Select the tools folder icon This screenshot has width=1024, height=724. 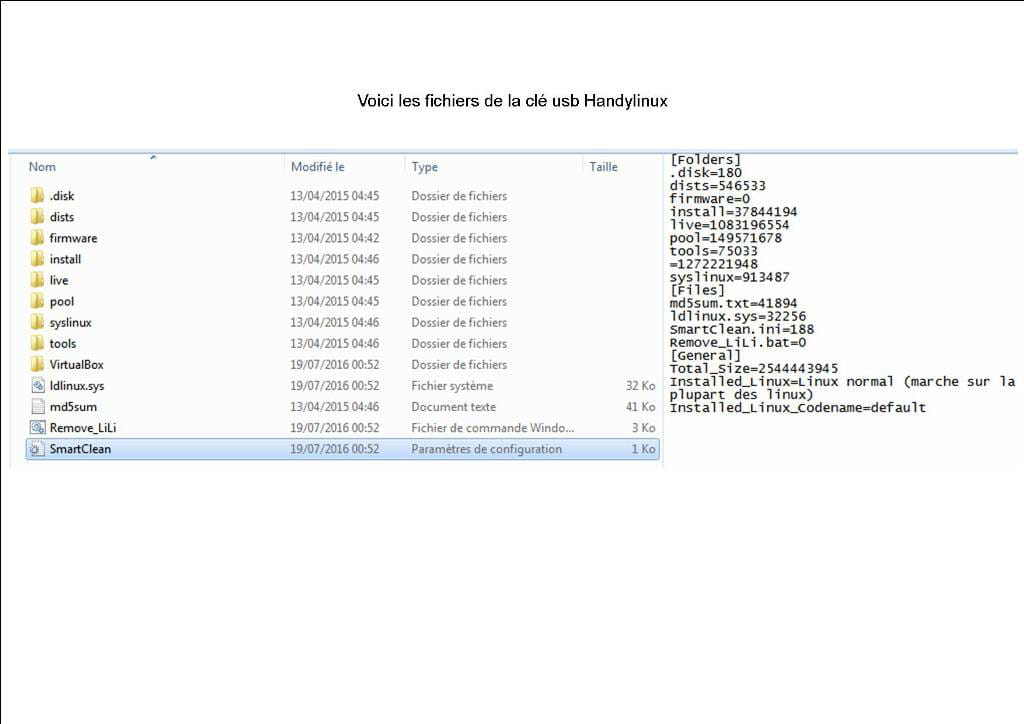point(37,343)
